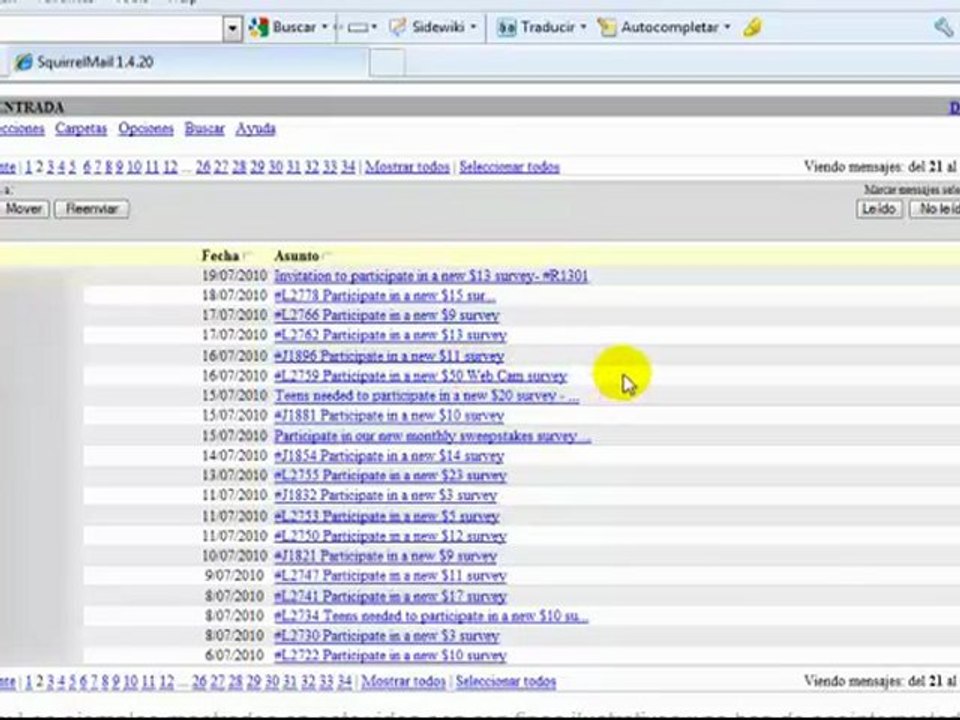Image resolution: width=960 pixels, height=720 pixels.
Task: Expand the Sidewiki dropdown arrow
Action: coord(473,27)
